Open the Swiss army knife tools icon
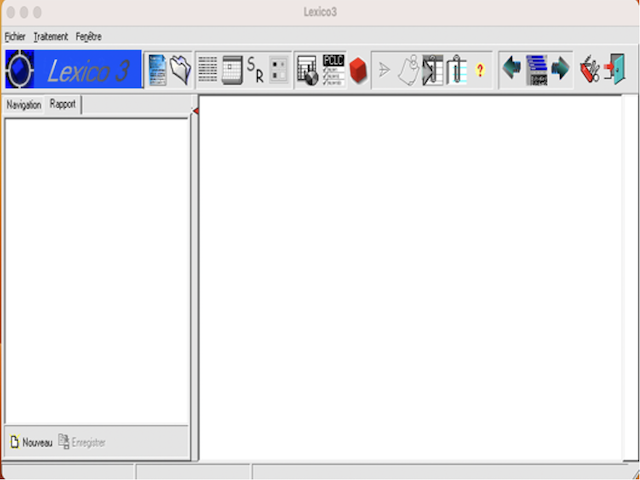This screenshot has width=640, height=480. pyautogui.click(x=590, y=70)
